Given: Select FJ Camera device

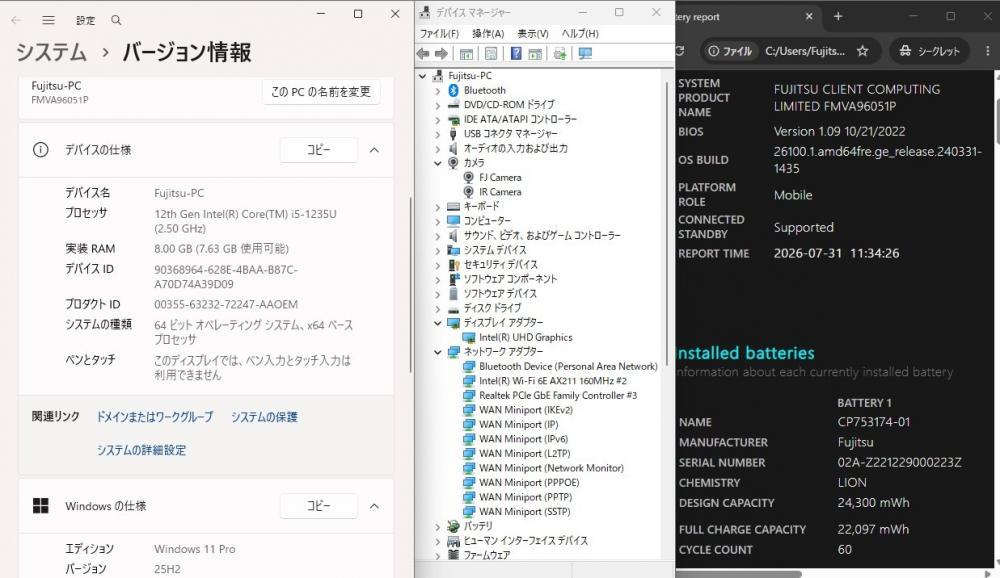Looking at the screenshot, I should [x=500, y=177].
